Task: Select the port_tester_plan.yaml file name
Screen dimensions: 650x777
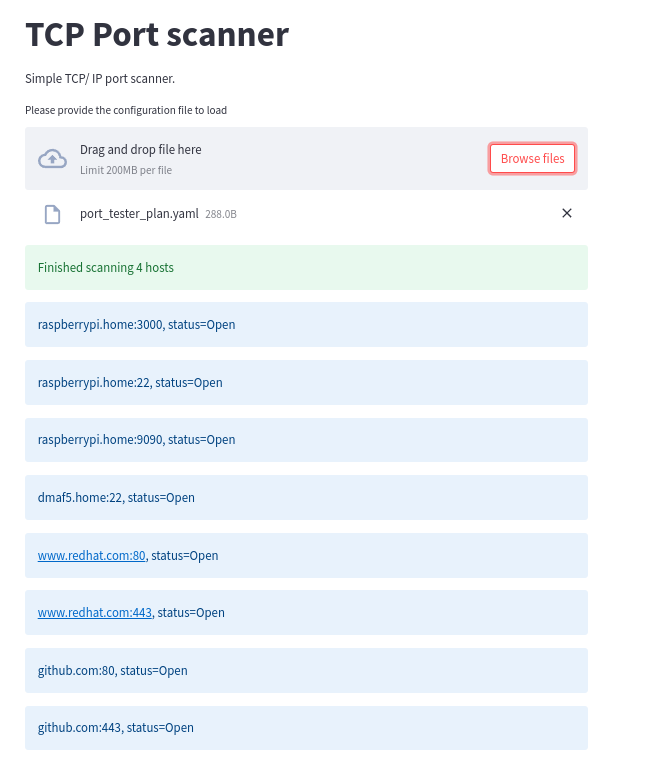Action: coord(139,214)
